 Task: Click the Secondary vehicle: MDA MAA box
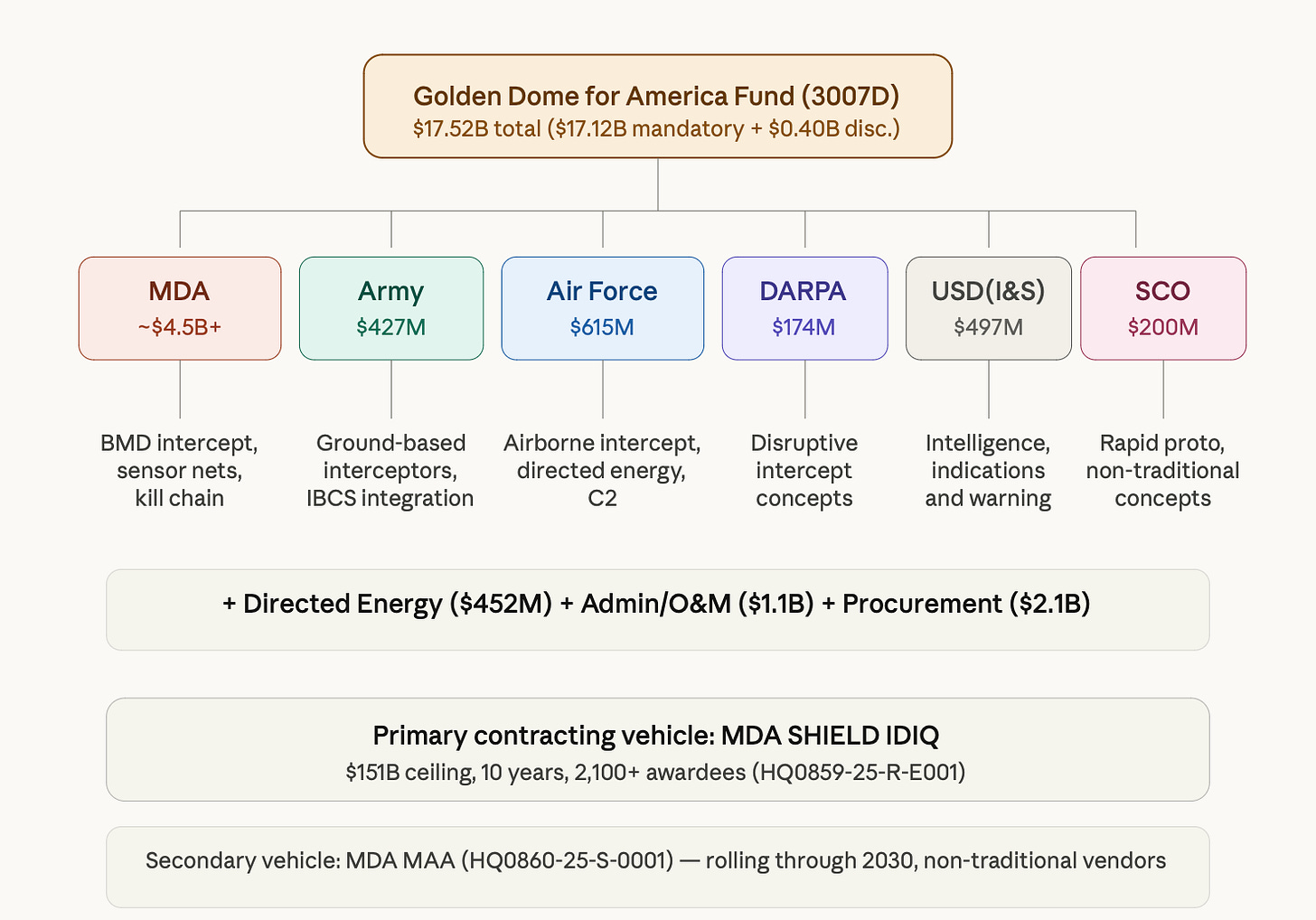(658, 868)
